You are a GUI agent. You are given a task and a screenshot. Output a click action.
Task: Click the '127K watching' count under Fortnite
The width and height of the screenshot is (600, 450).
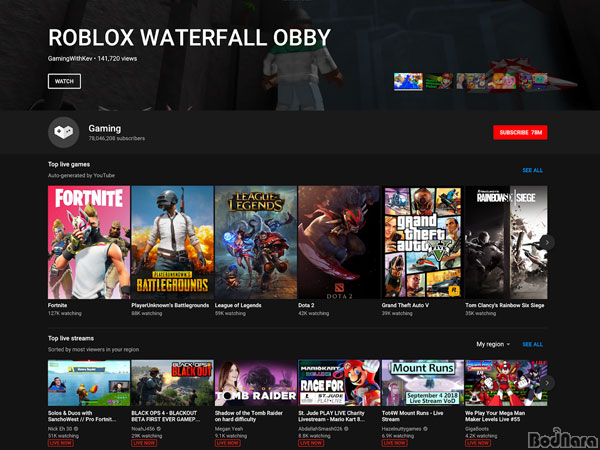point(65,313)
